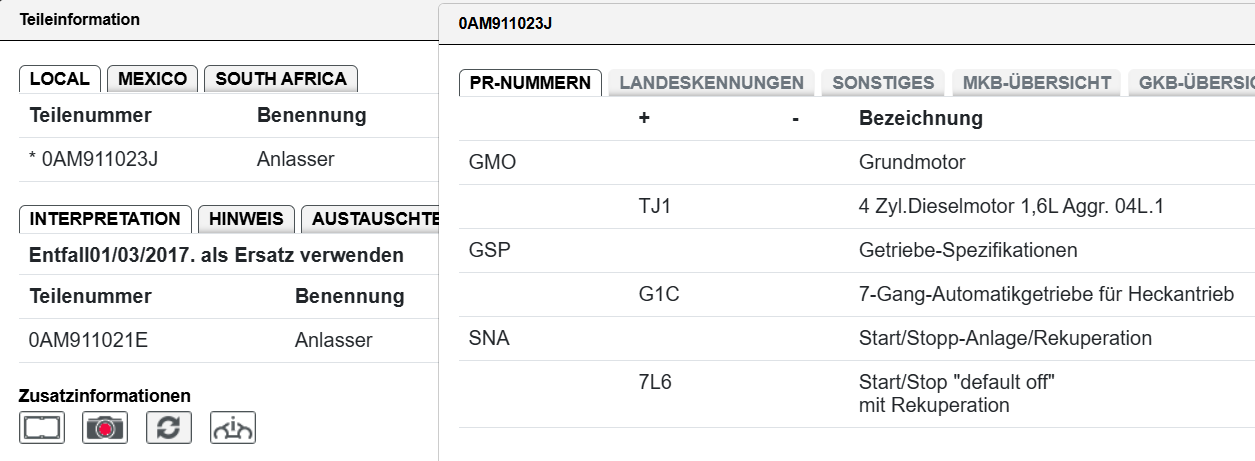This screenshot has height=461, width=1255.
Task: Switch to the LANDESKENNUNGEN tab
Action: pyautogui.click(x=711, y=83)
